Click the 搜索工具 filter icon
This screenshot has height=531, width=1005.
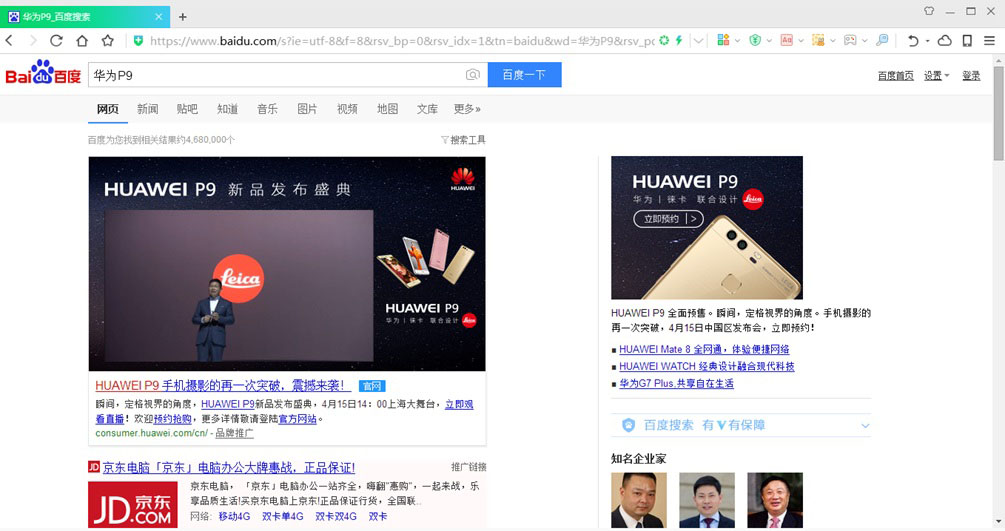tap(444, 140)
